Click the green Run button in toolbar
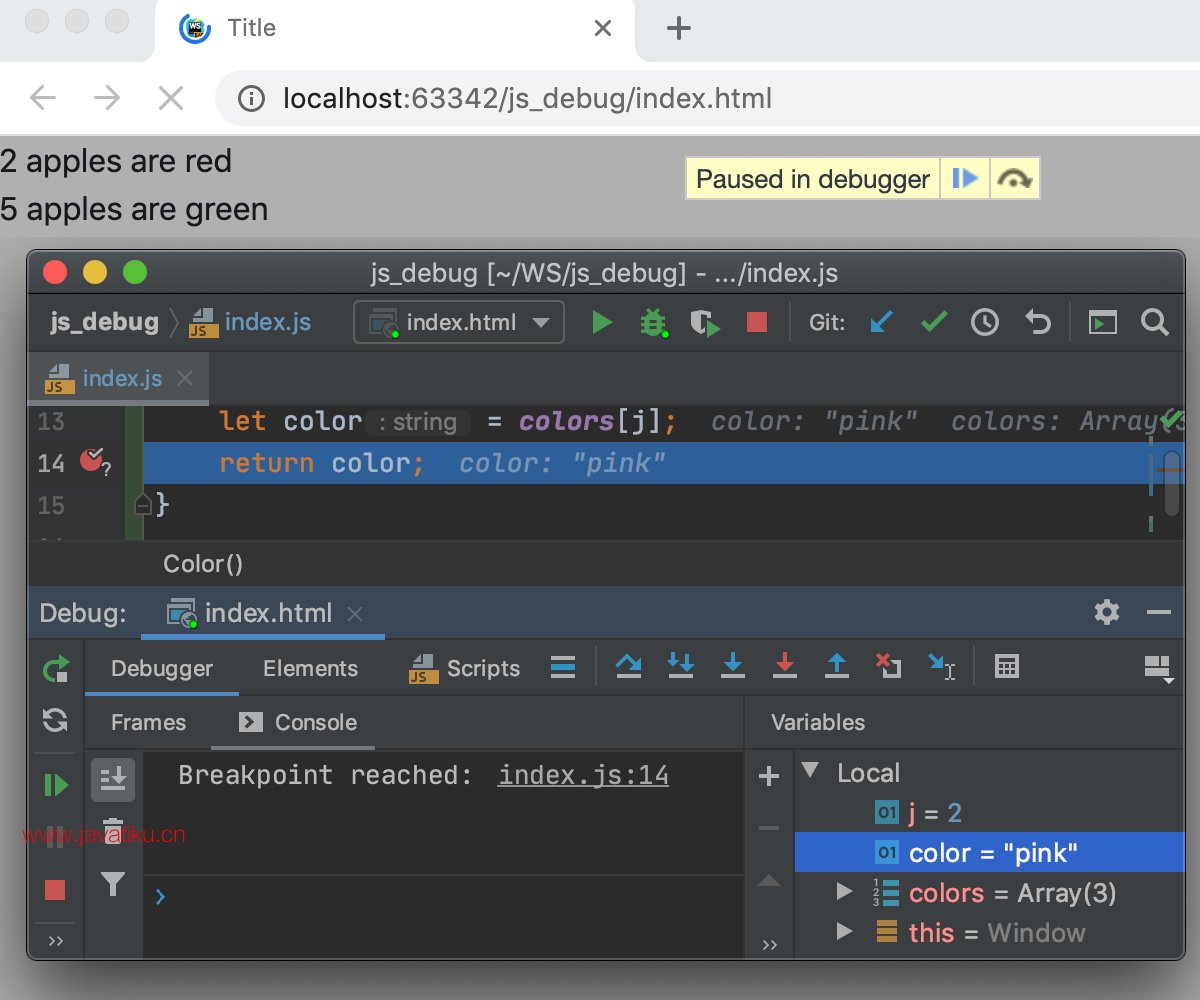Image resolution: width=1200 pixels, height=1000 pixels. pyautogui.click(x=602, y=322)
